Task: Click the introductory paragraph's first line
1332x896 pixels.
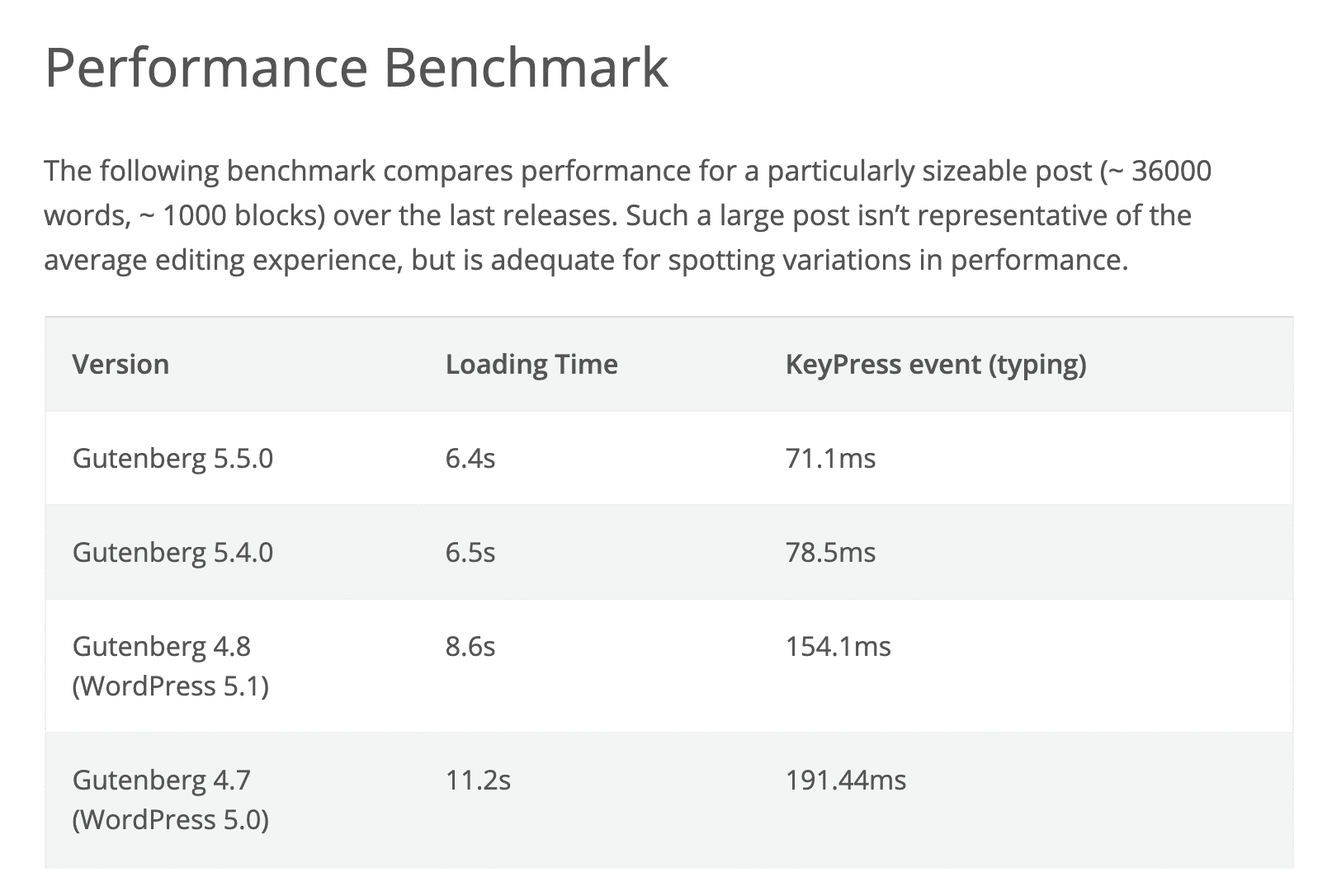Action: click(x=627, y=171)
